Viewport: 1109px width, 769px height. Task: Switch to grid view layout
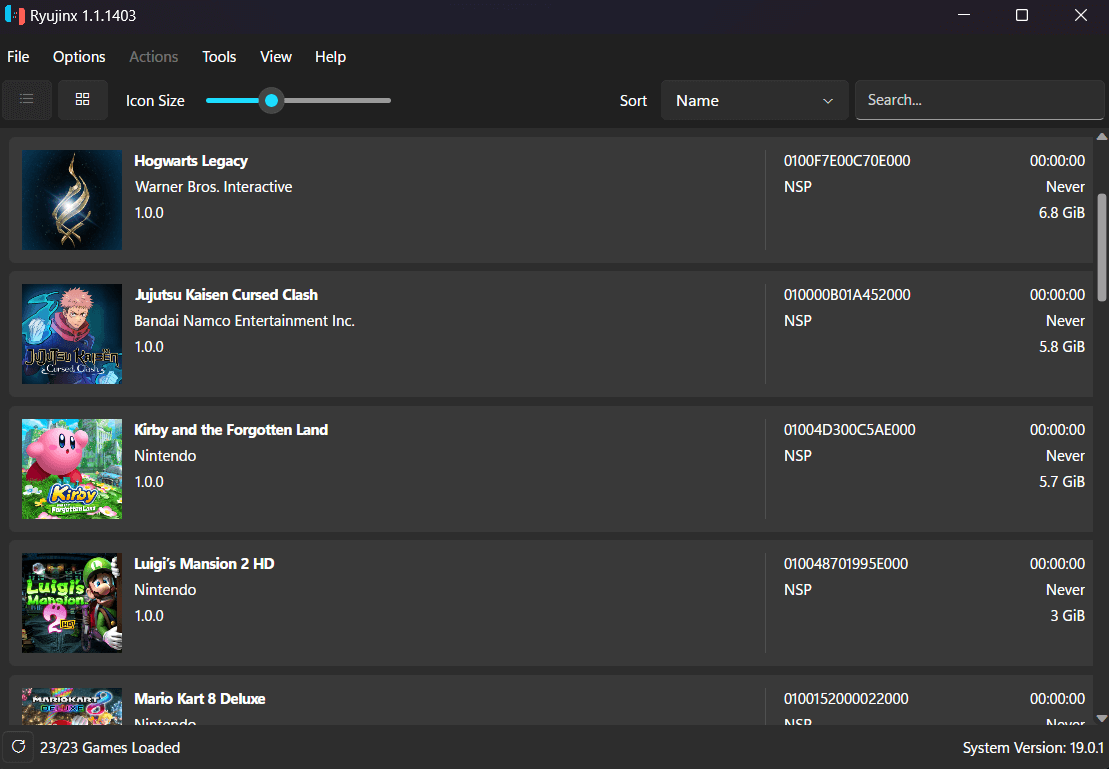pos(83,100)
